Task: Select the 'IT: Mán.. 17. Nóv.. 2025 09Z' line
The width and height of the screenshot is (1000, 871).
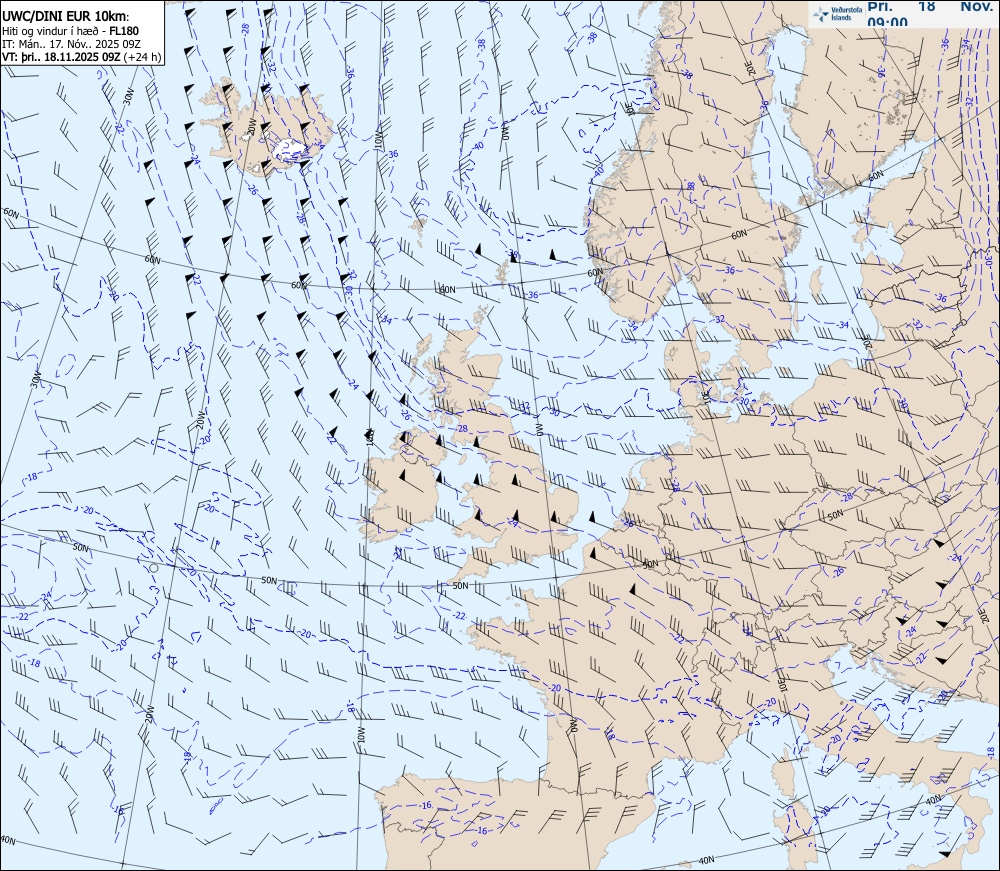Action: click(71, 44)
